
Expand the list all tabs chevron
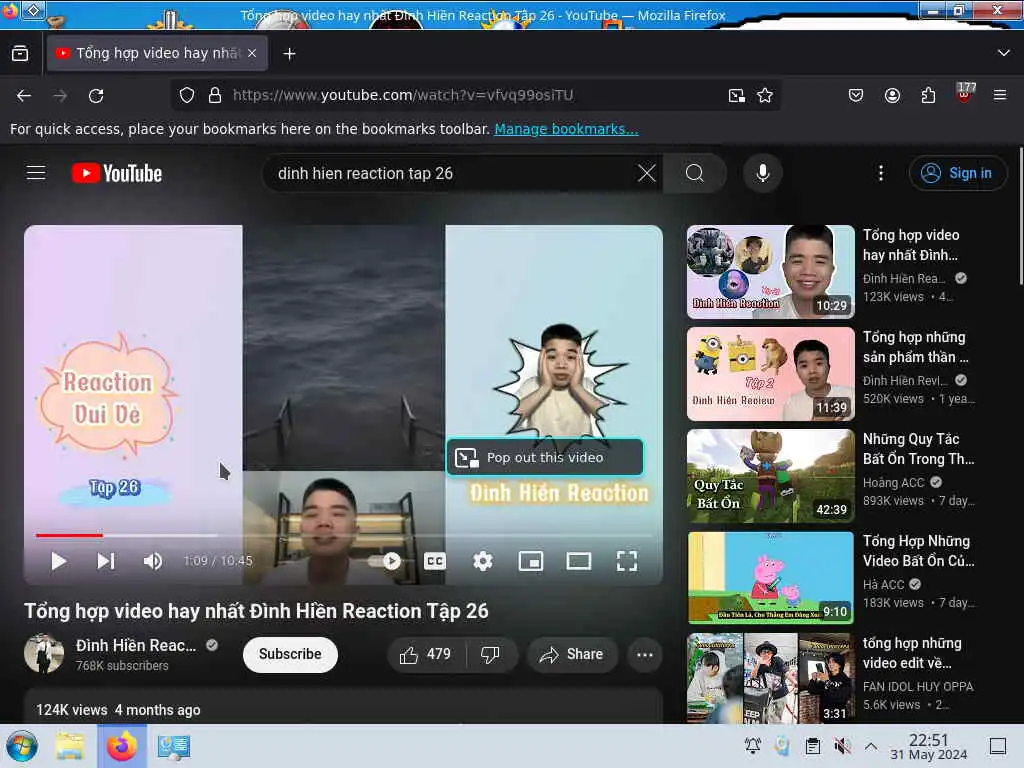click(1004, 53)
